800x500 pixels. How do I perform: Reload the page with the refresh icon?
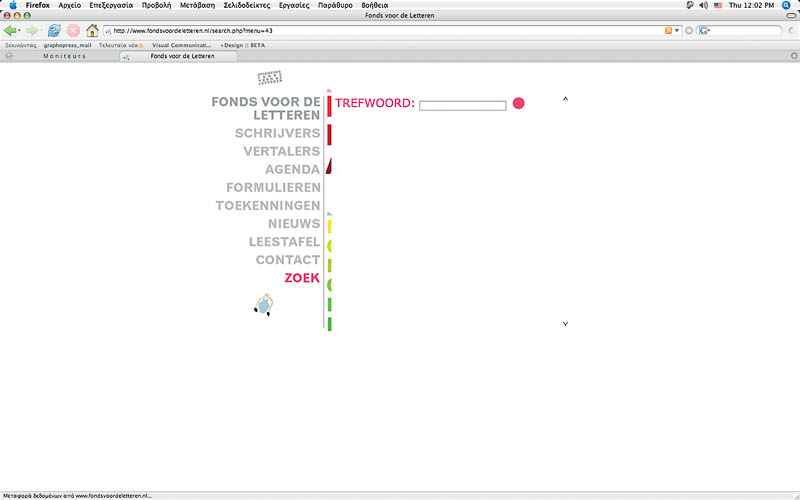(x=54, y=31)
